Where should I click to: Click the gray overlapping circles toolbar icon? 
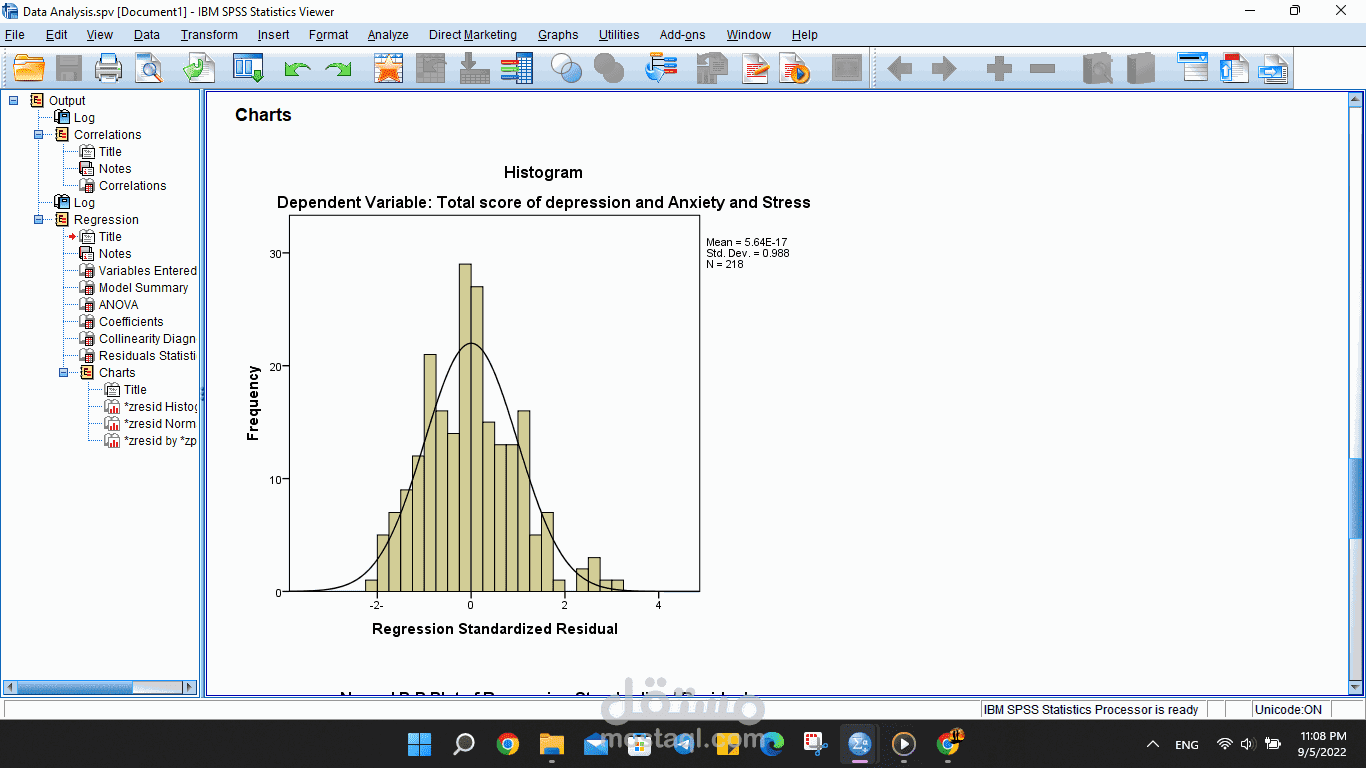(609, 68)
